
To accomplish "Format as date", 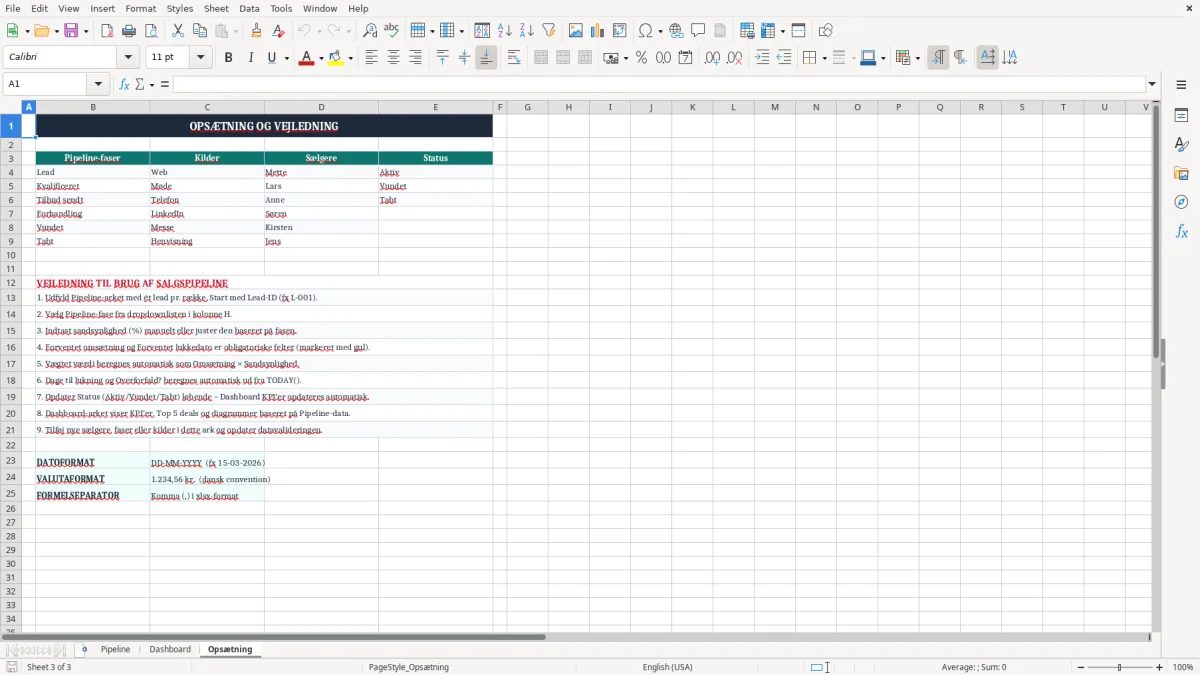I will click(685, 58).
